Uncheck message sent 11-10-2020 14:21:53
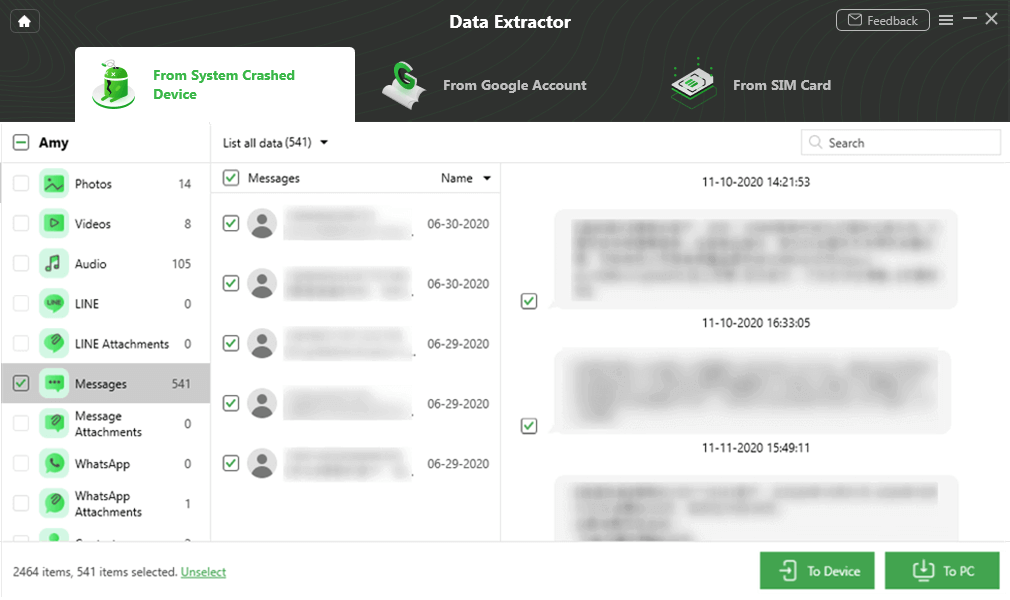 (529, 301)
